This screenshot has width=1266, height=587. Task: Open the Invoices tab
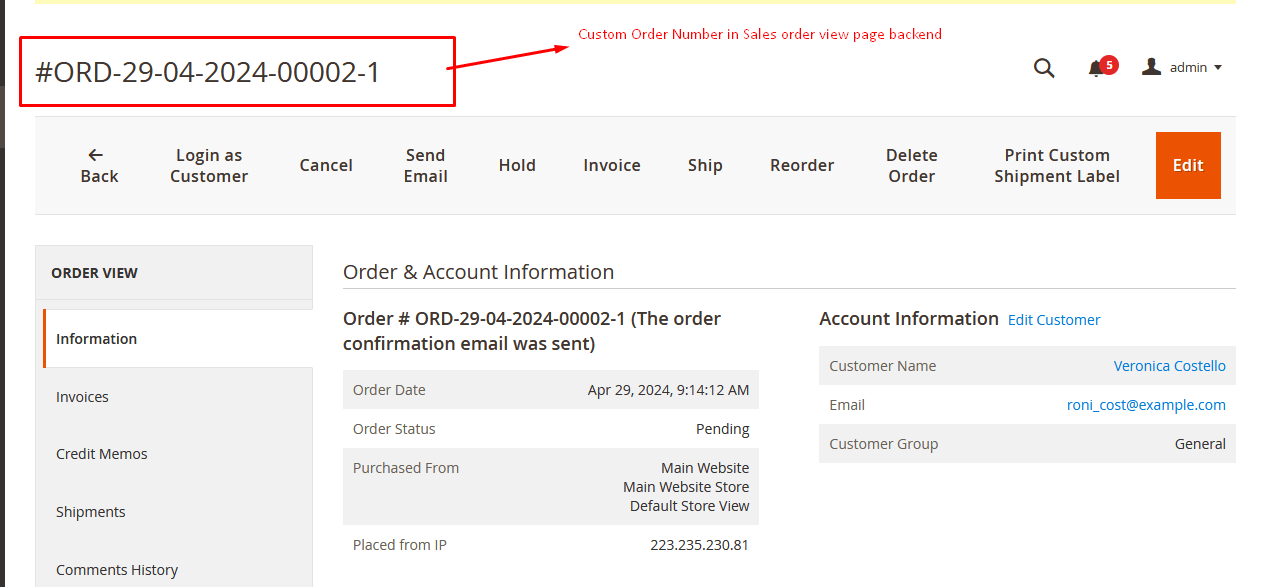82,397
